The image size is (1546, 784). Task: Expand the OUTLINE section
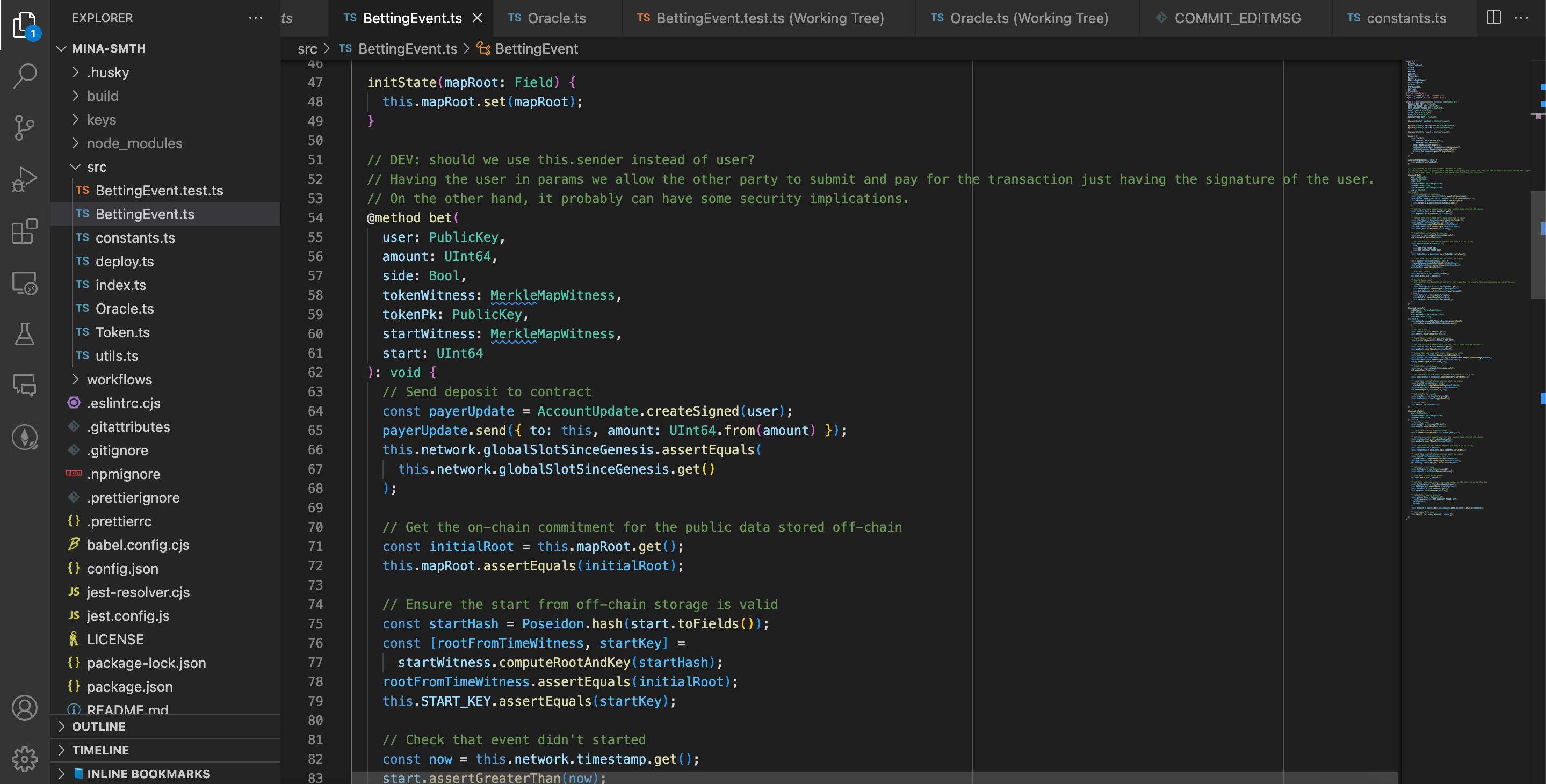click(x=165, y=727)
